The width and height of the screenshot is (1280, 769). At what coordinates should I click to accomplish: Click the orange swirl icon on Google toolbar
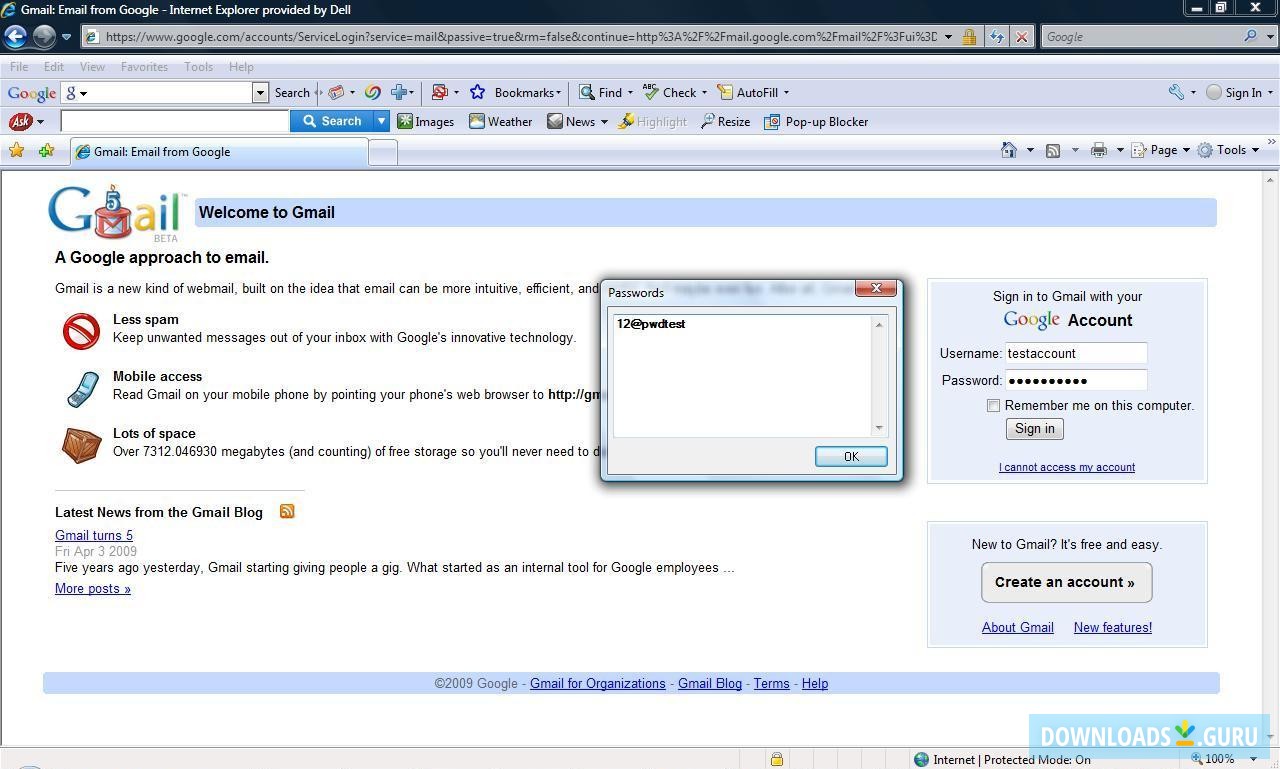[372, 93]
